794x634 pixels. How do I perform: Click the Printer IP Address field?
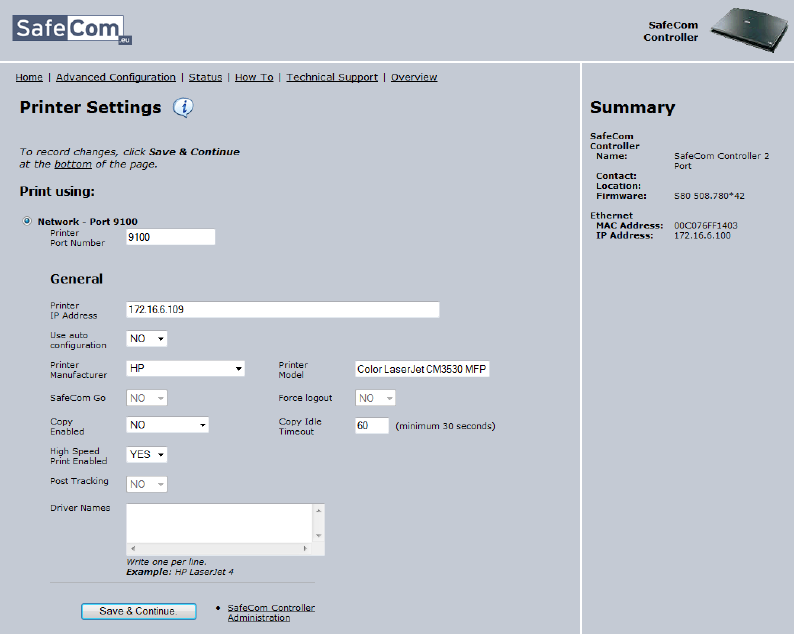(283, 309)
